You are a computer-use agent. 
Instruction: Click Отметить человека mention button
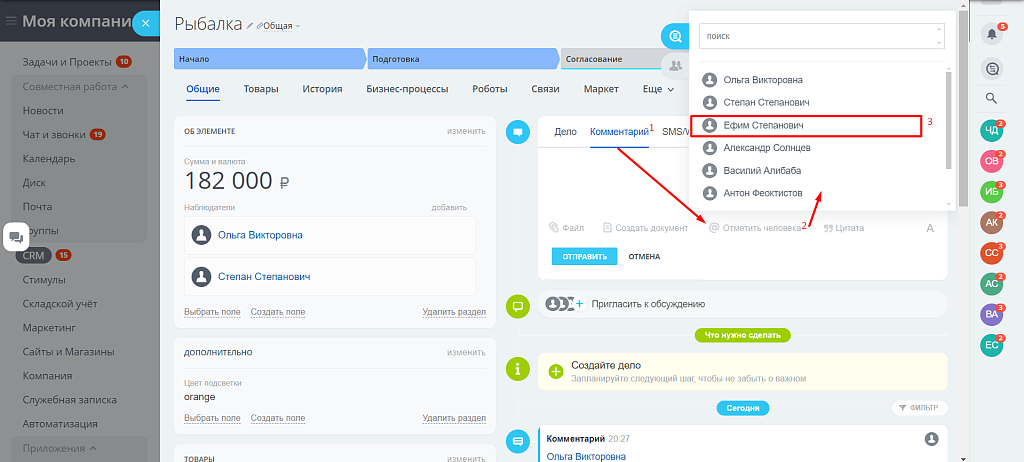[755, 228]
